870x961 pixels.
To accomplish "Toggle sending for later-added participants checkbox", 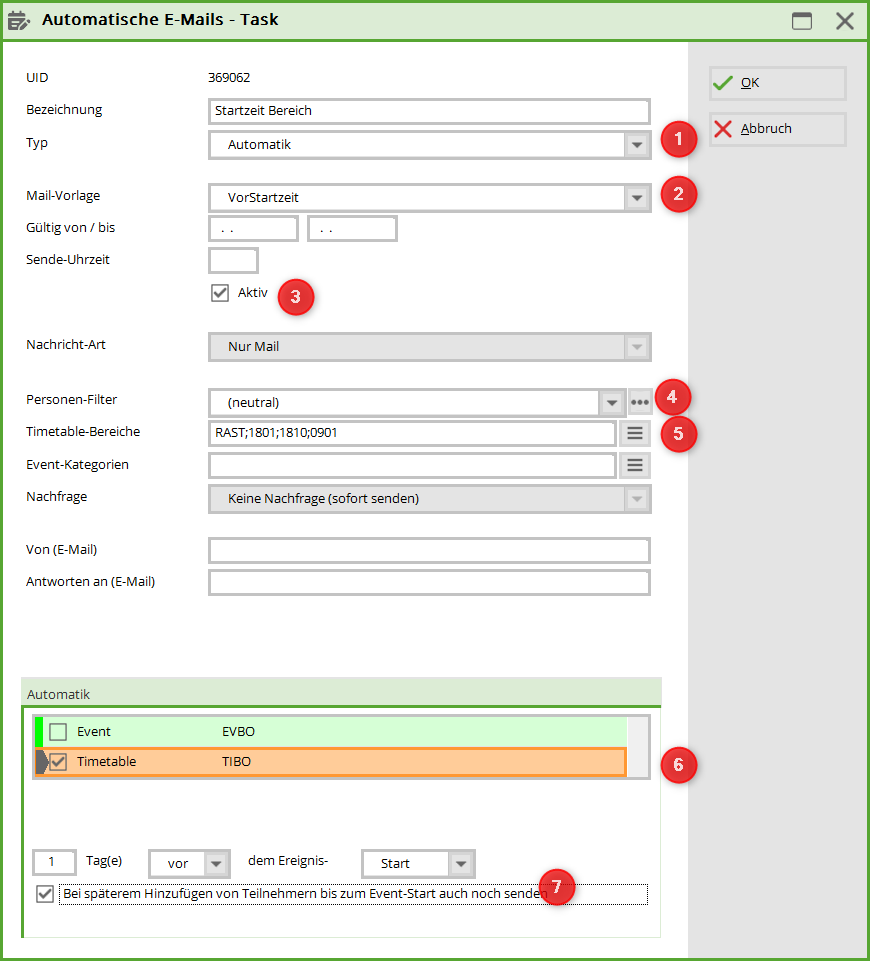I will coord(45,894).
